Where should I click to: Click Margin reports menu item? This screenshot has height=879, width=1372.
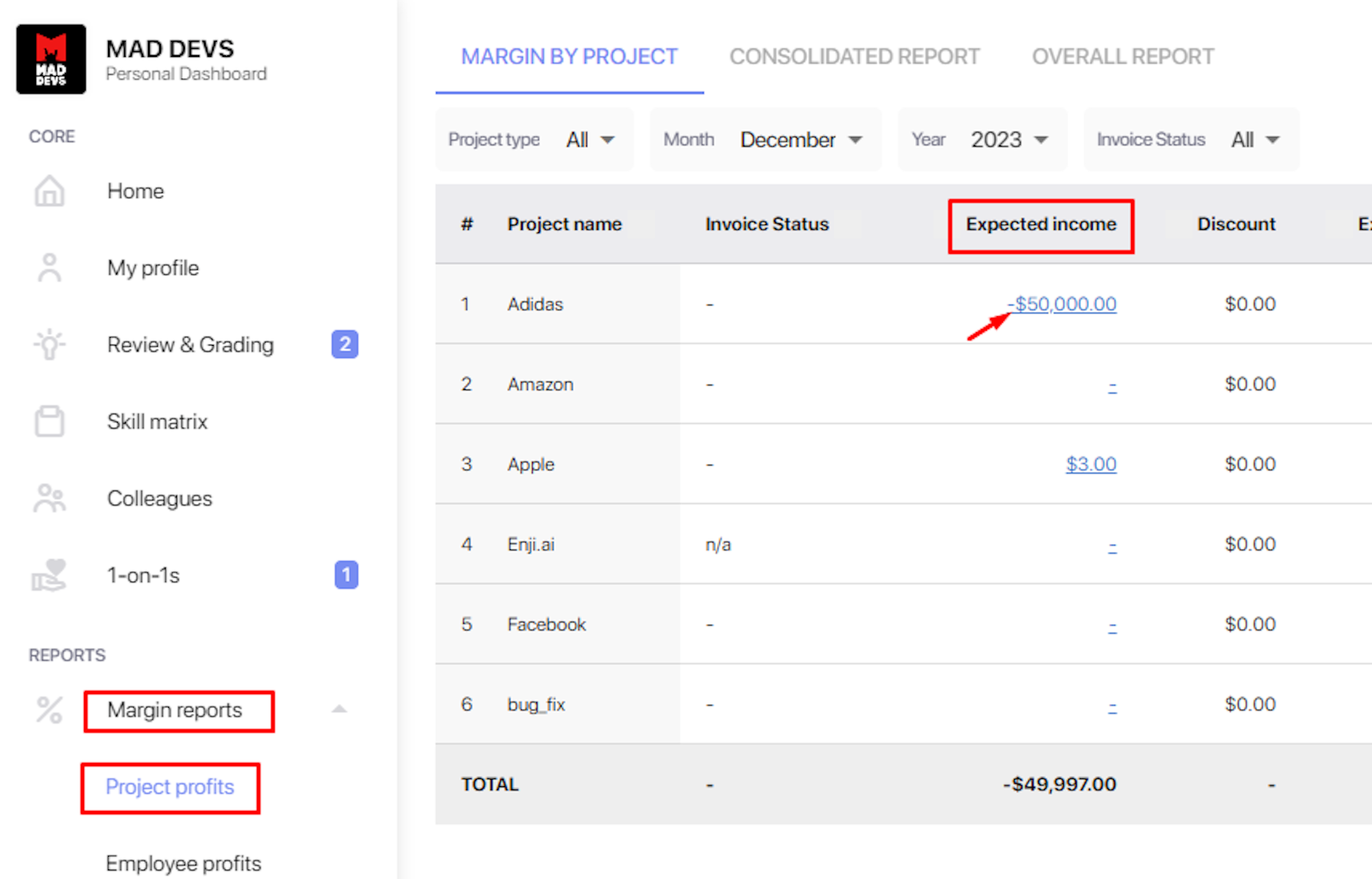[175, 710]
